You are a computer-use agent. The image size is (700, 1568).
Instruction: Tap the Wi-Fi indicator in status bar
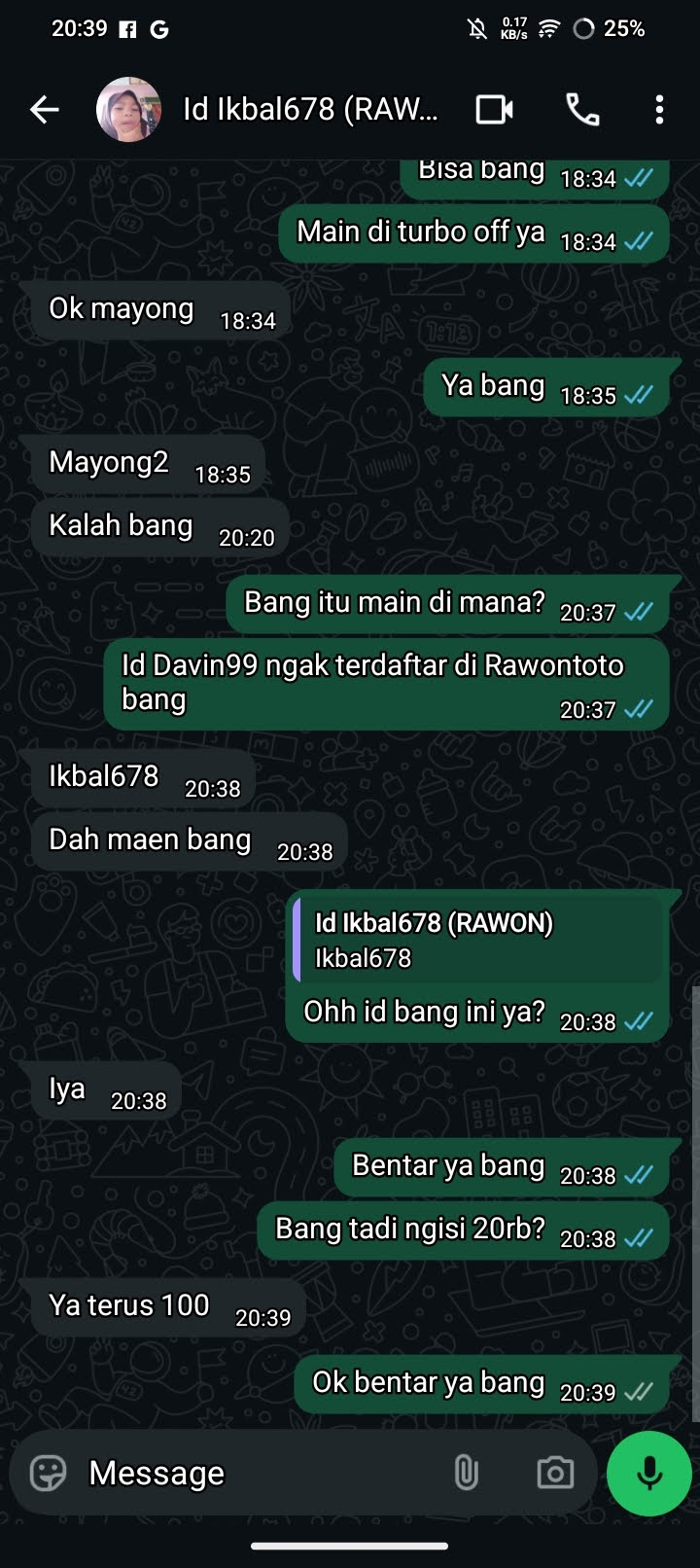coord(549,29)
